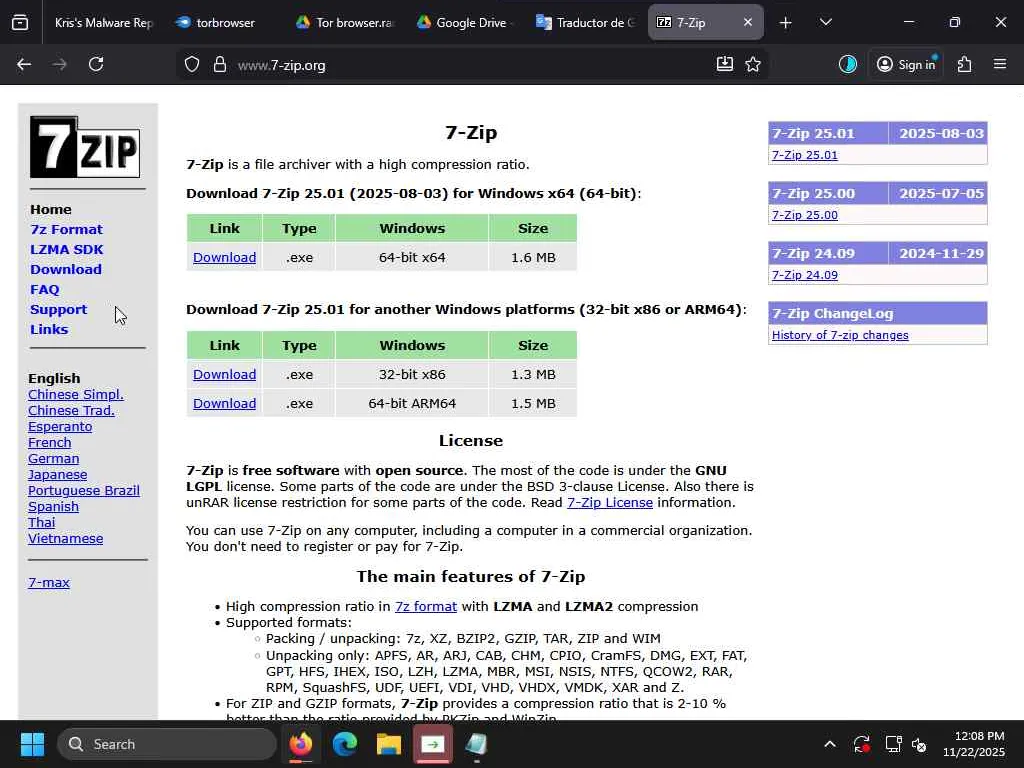Open a new tab with the plus button
1024x768 pixels.
click(786, 23)
